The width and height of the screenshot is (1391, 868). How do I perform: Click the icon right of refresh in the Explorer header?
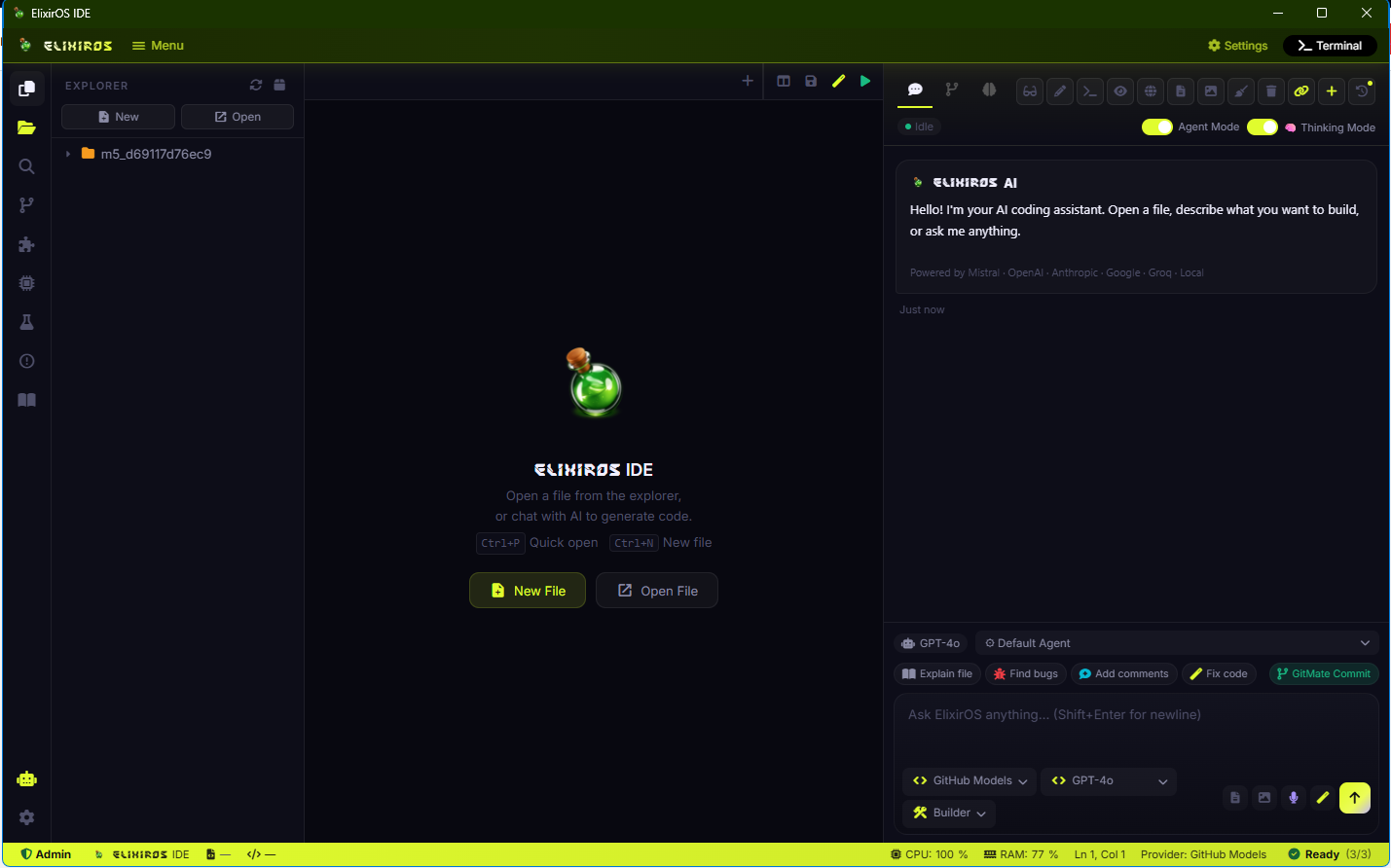[x=279, y=85]
